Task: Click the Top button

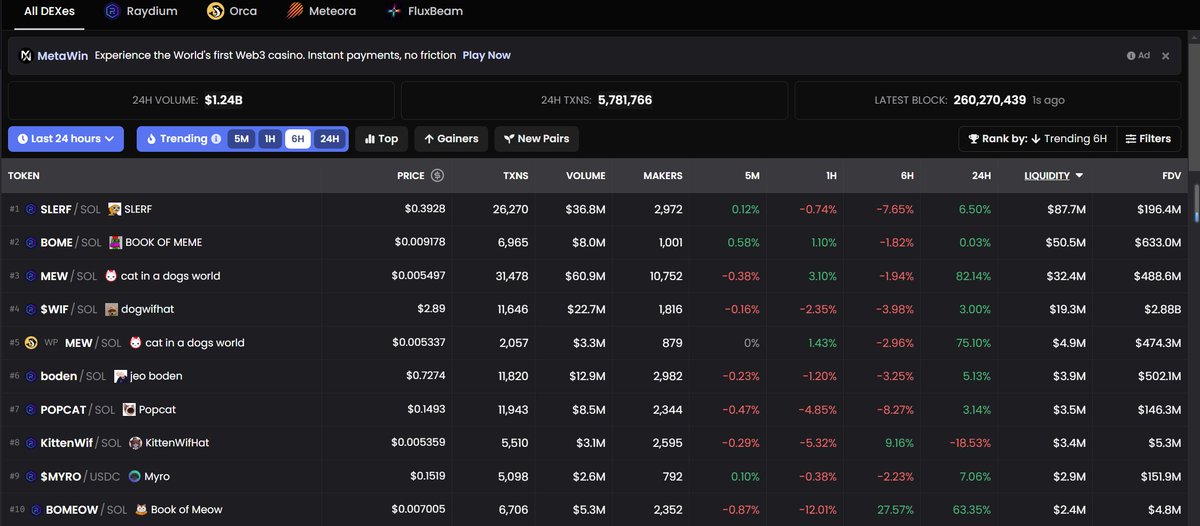Action: [x=381, y=139]
